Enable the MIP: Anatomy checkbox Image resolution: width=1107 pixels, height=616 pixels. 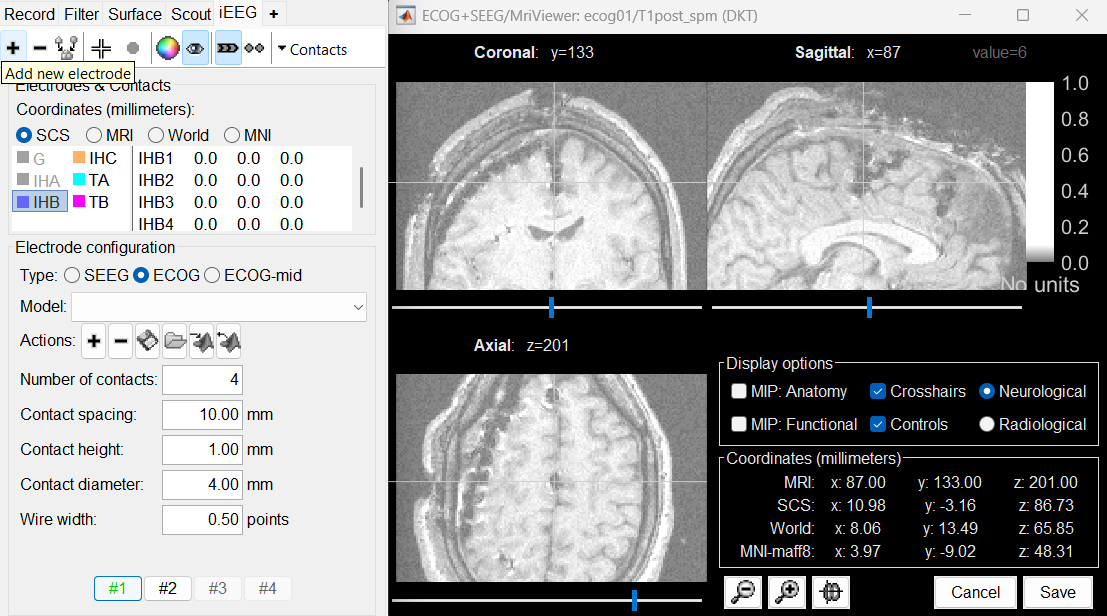click(739, 392)
